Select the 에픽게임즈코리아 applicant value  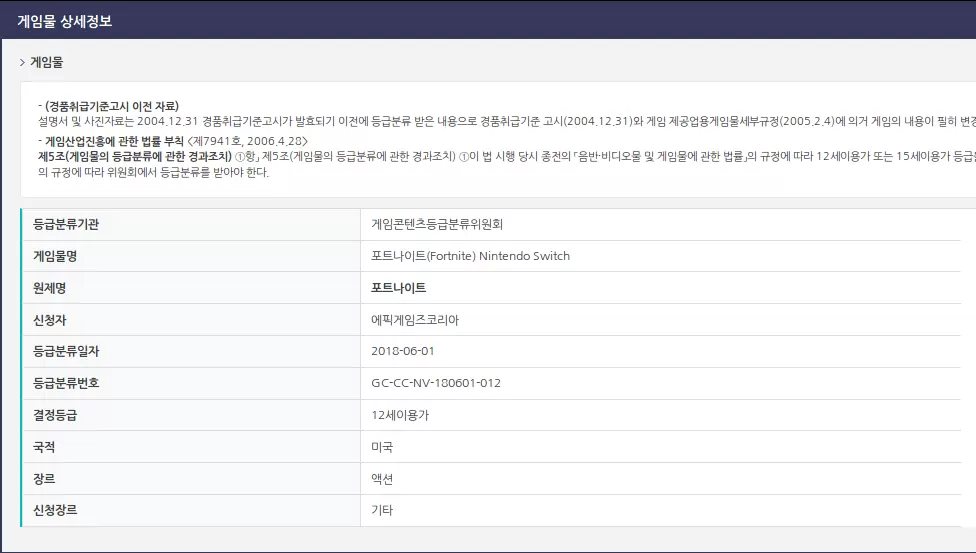pyautogui.click(x=415, y=320)
